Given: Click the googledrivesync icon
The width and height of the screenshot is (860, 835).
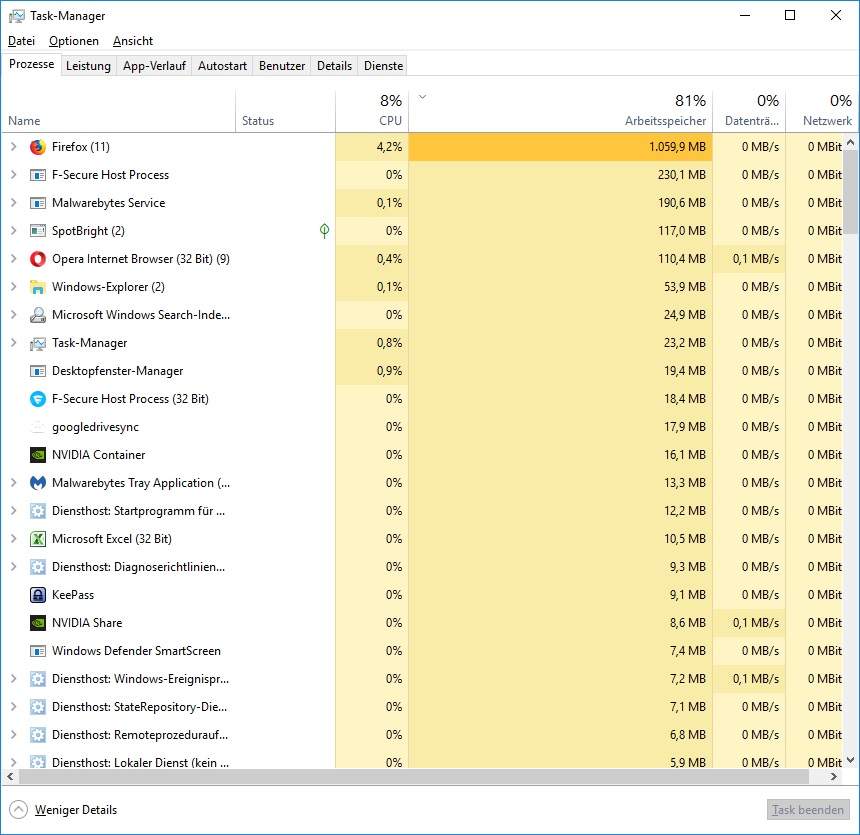Looking at the screenshot, I should point(38,427).
